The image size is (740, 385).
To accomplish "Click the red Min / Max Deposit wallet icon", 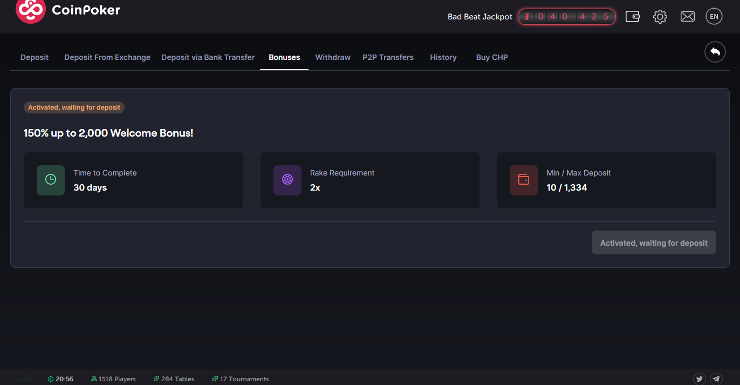I will click(x=524, y=180).
